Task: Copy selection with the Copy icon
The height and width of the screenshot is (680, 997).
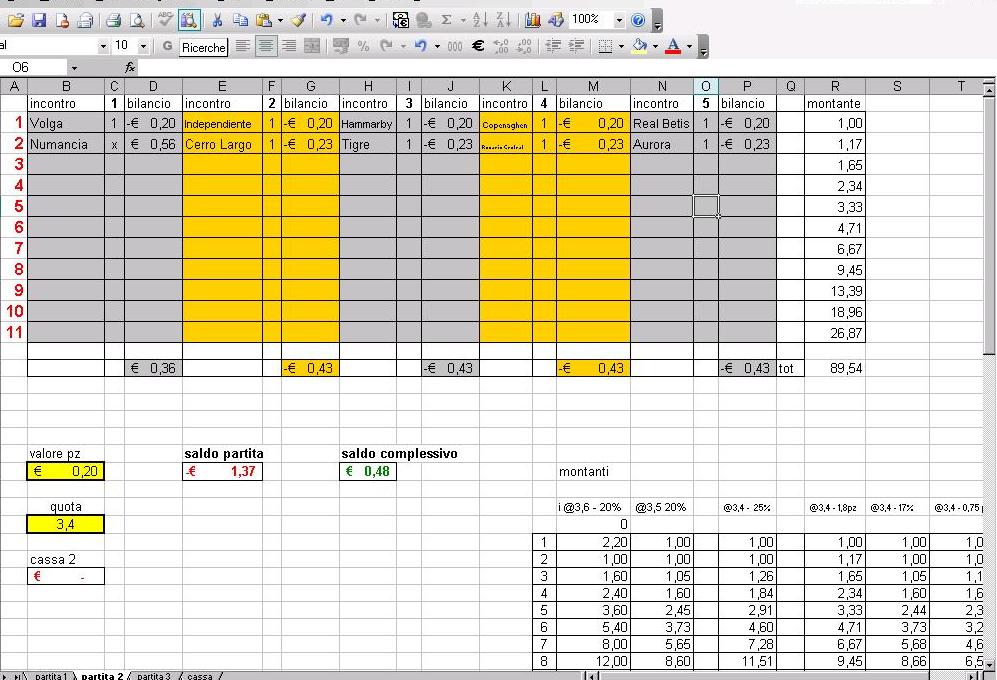Action: pyautogui.click(x=240, y=20)
